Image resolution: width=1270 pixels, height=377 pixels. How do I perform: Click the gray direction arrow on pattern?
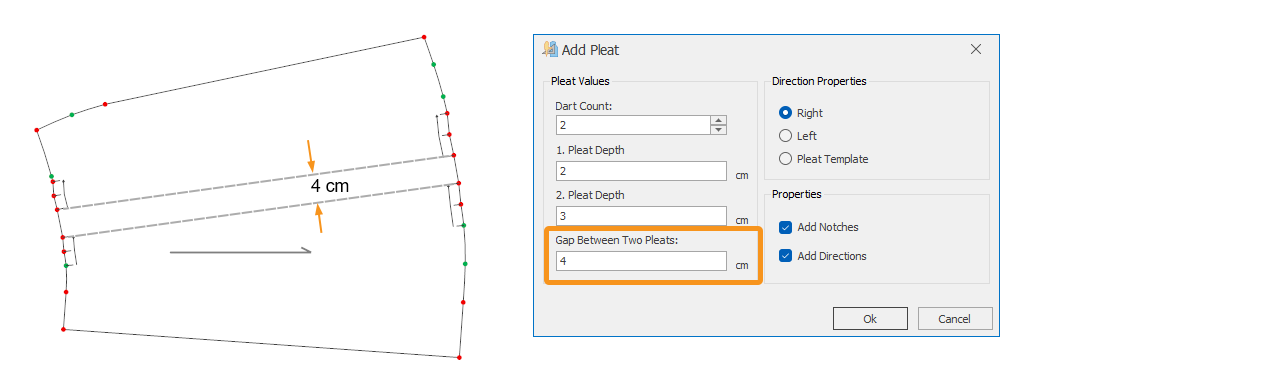240,252
